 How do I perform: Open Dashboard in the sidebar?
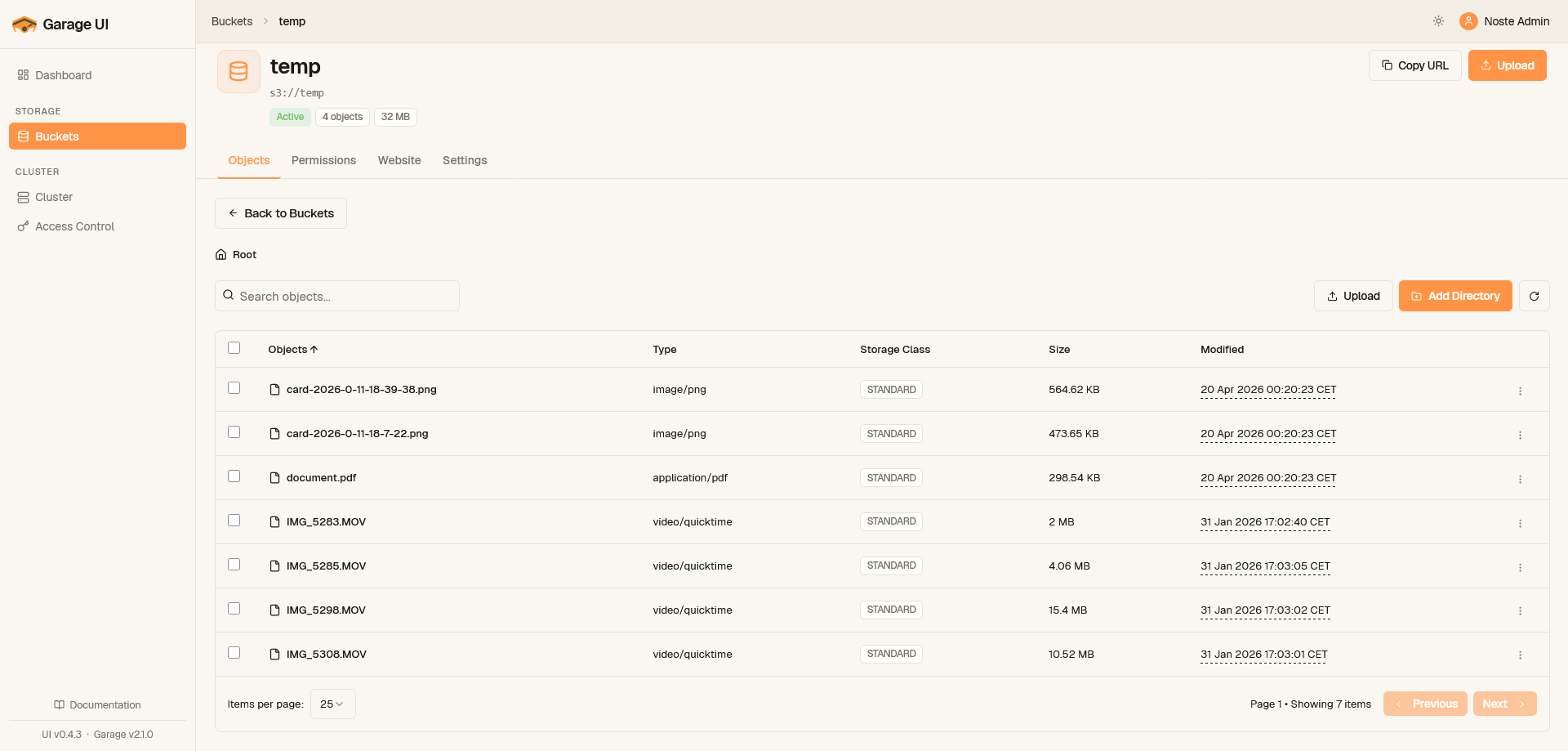pos(97,75)
